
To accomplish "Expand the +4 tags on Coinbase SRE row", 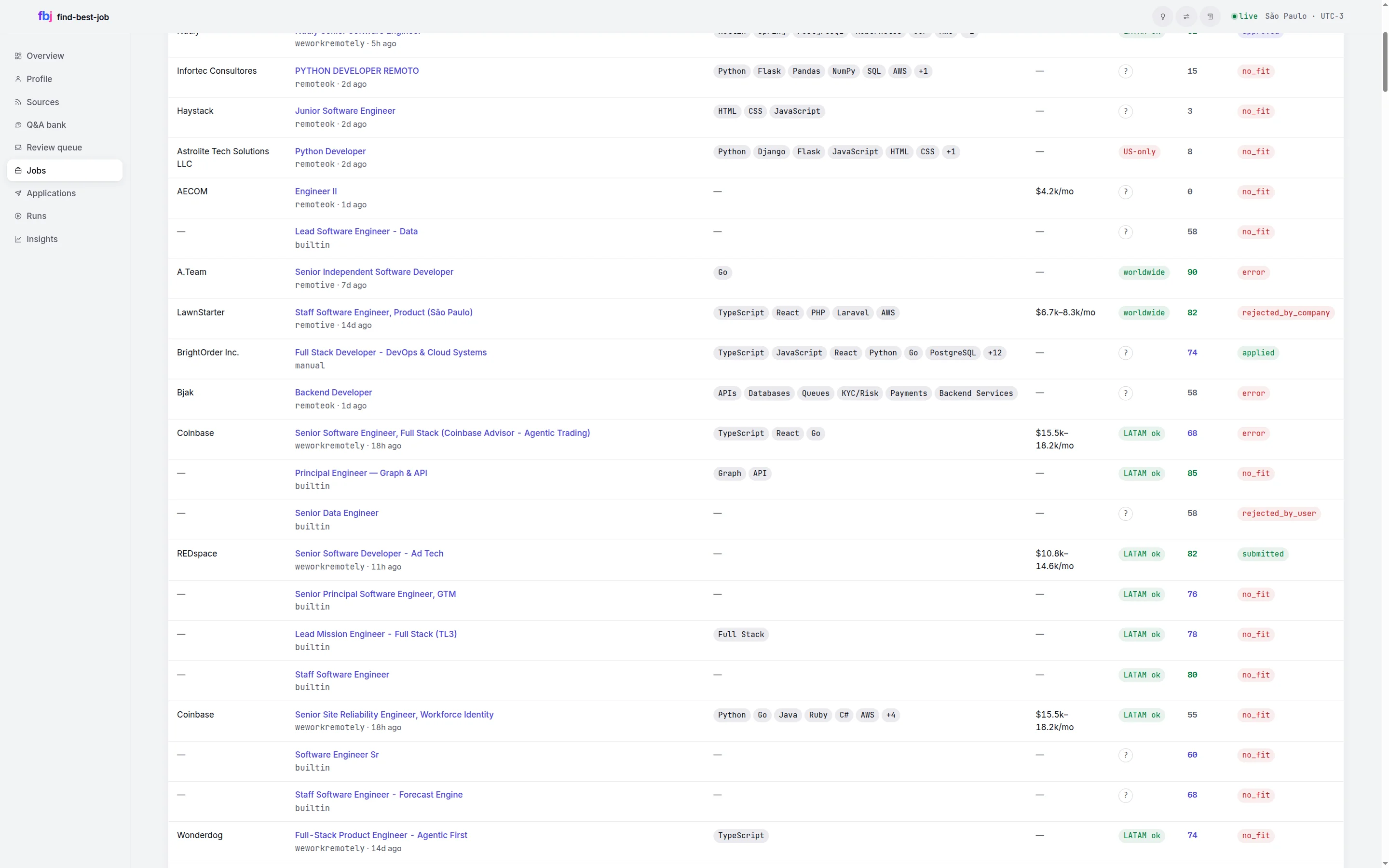I will point(891,715).
